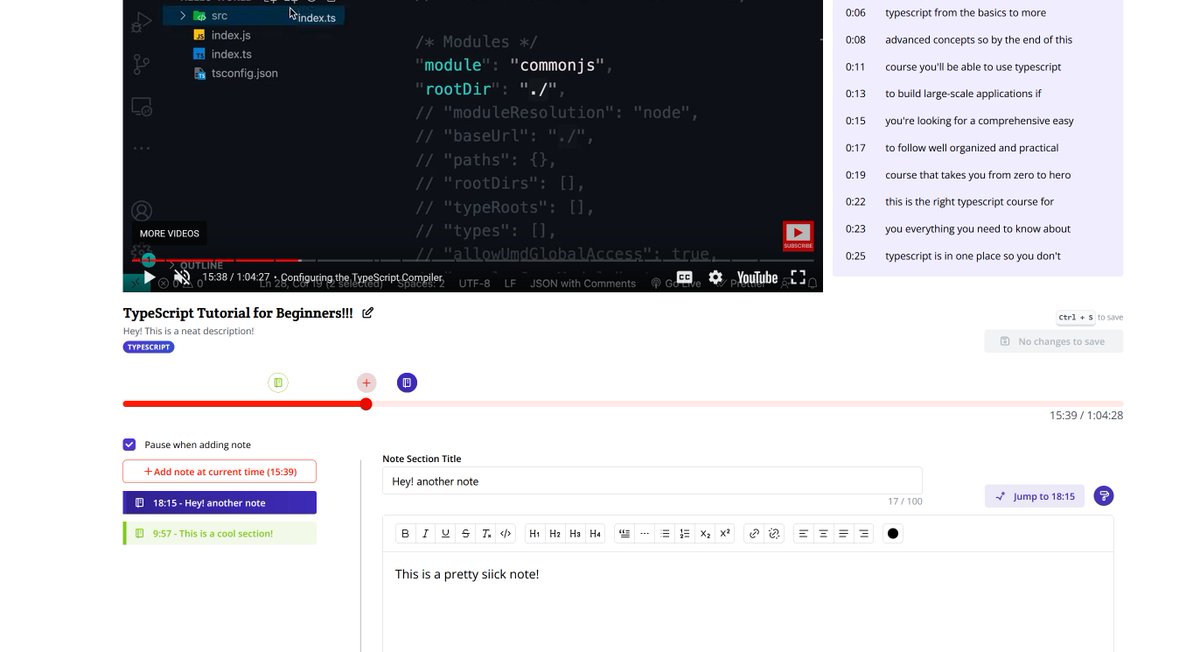Viewport: 1200px width, 652px height.
Task: Click the red timeline slider handle
Action: [x=366, y=404]
